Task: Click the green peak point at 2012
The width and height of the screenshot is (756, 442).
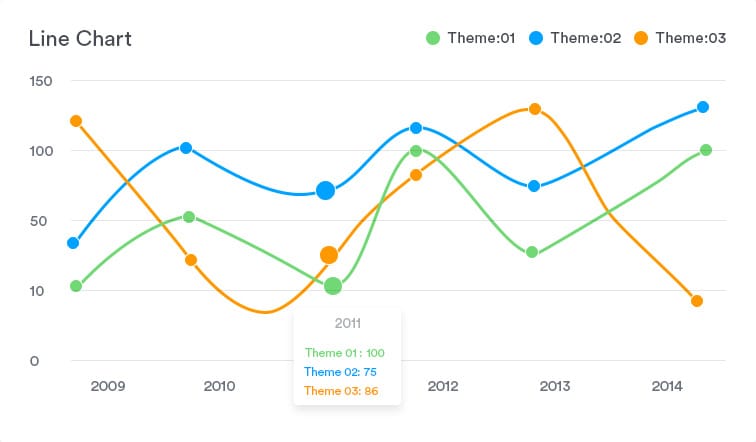Action: point(416,151)
